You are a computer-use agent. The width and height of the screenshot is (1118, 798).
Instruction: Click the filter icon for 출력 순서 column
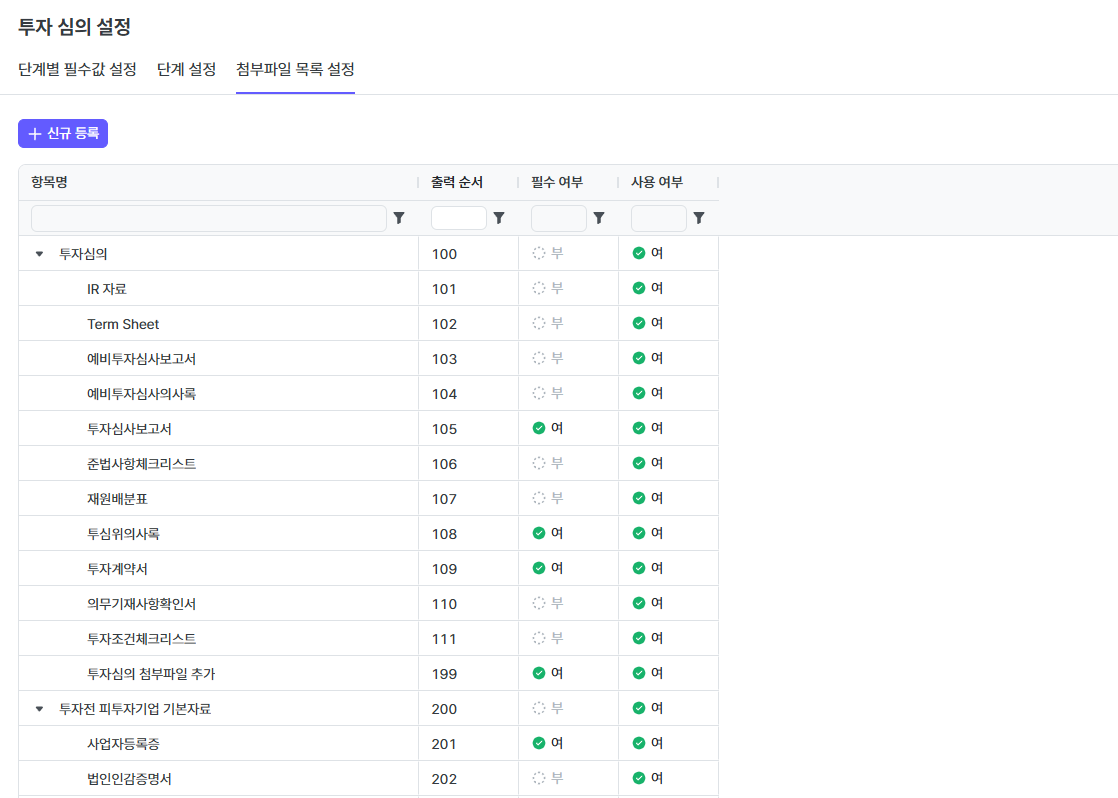coord(499,218)
